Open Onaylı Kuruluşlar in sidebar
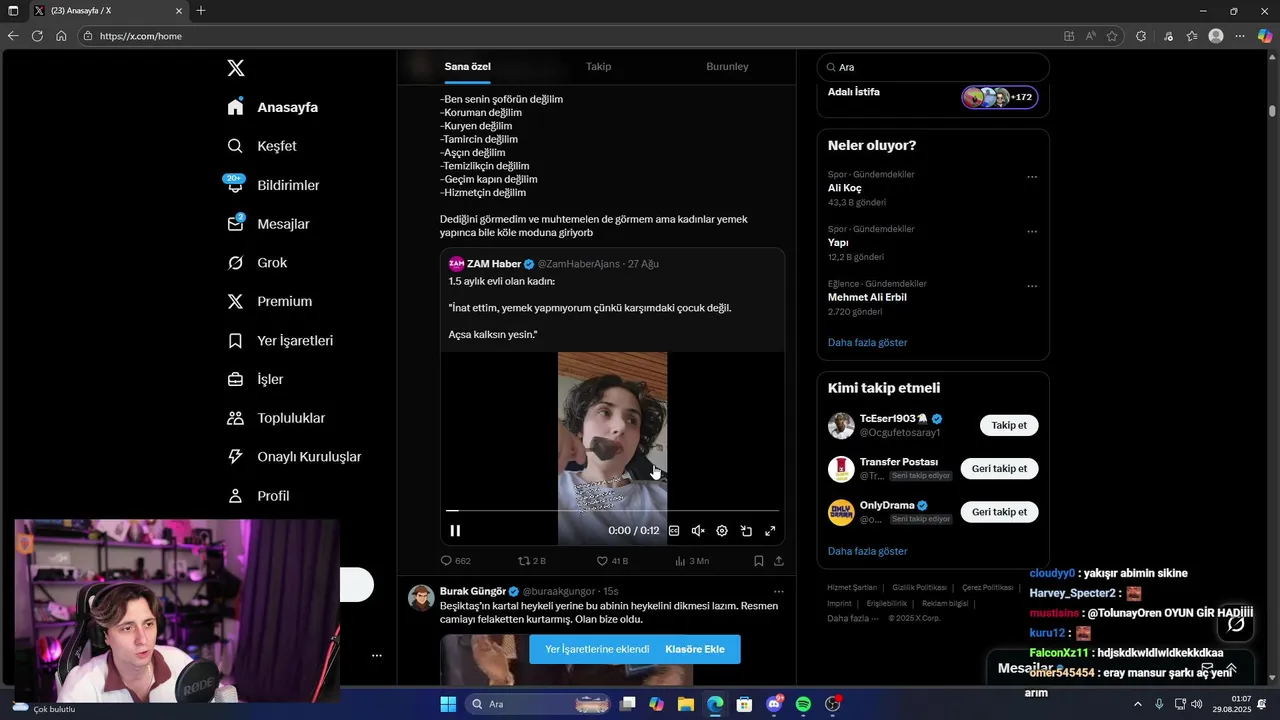Image resolution: width=1280 pixels, height=720 pixels. [294, 457]
